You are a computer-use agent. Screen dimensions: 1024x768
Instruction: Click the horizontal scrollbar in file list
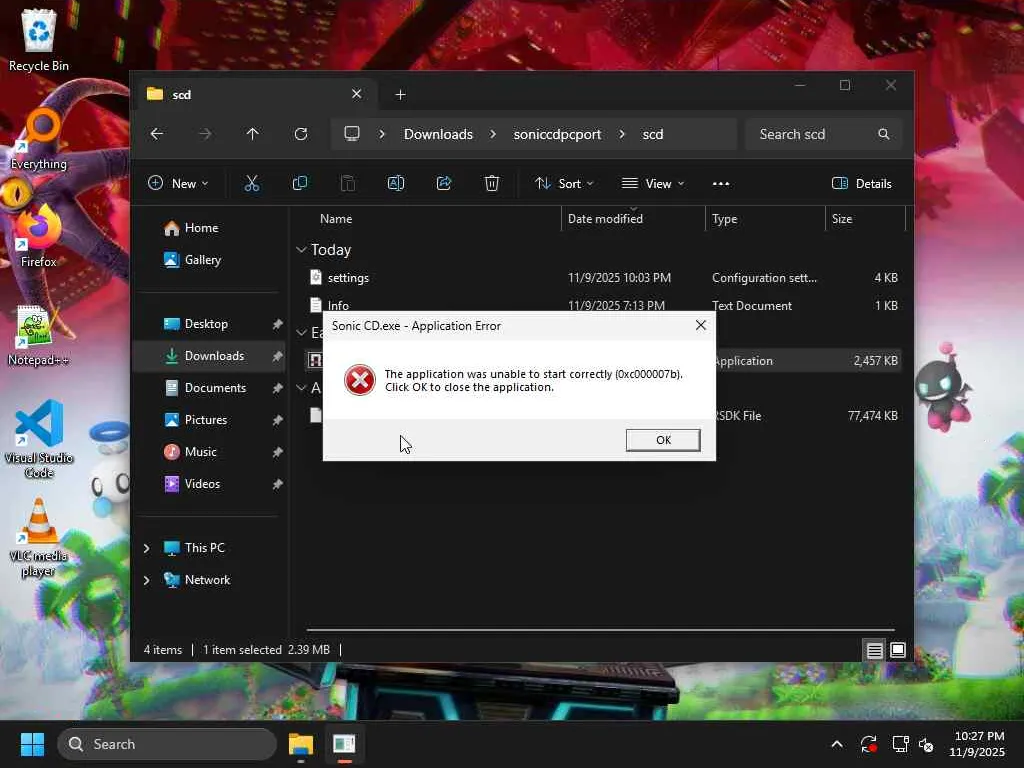[600, 630]
